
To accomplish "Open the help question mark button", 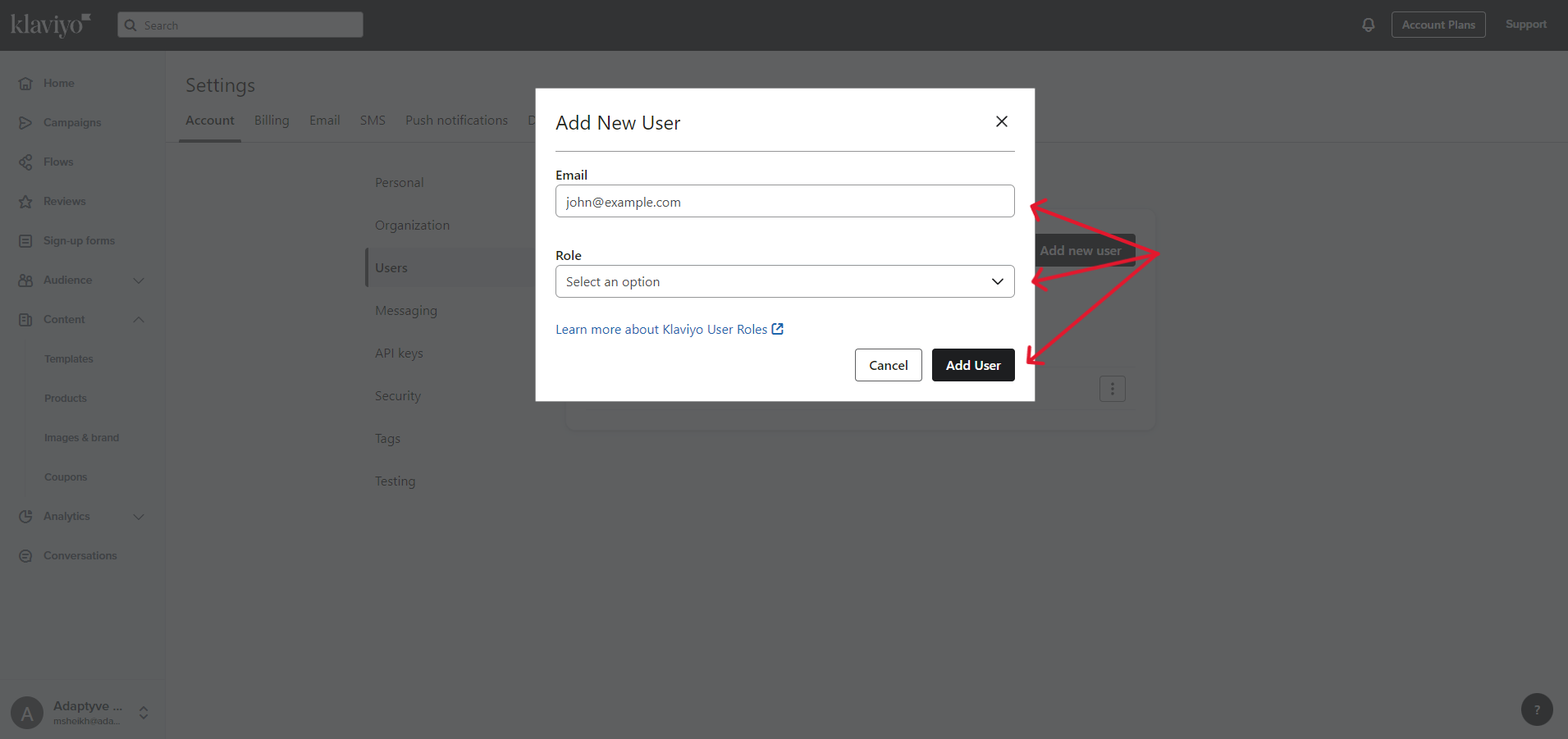I will pyautogui.click(x=1536, y=709).
